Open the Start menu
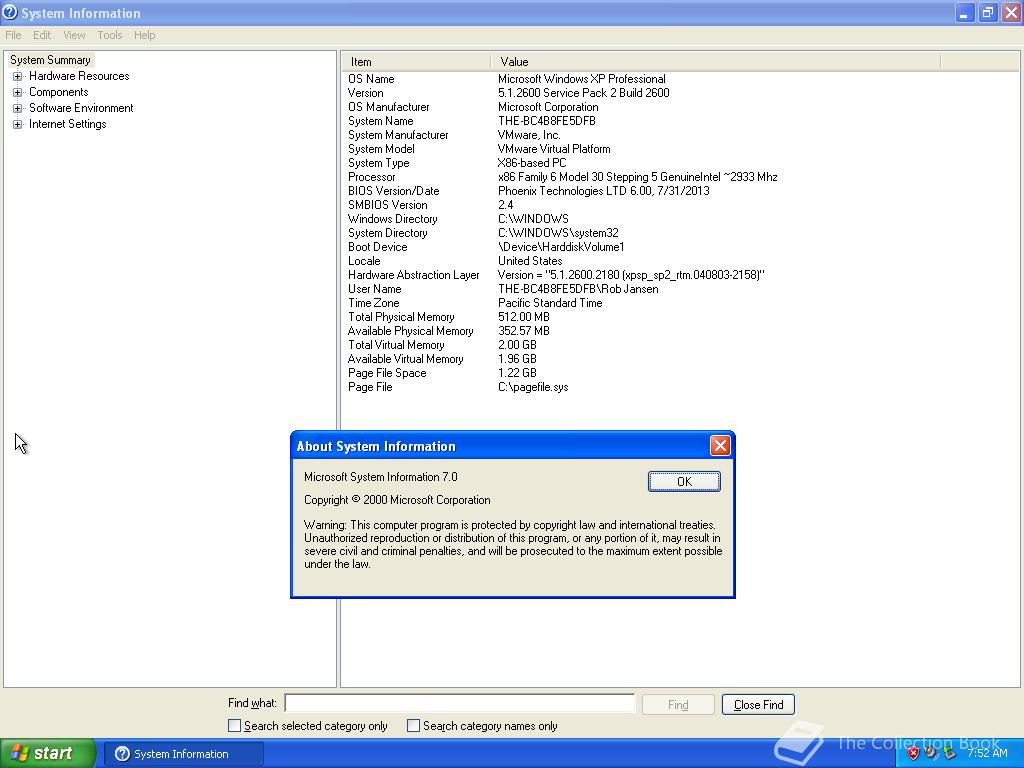This screenshot has height=768, width=1024. pyautogui.click(x=48, y=753)
